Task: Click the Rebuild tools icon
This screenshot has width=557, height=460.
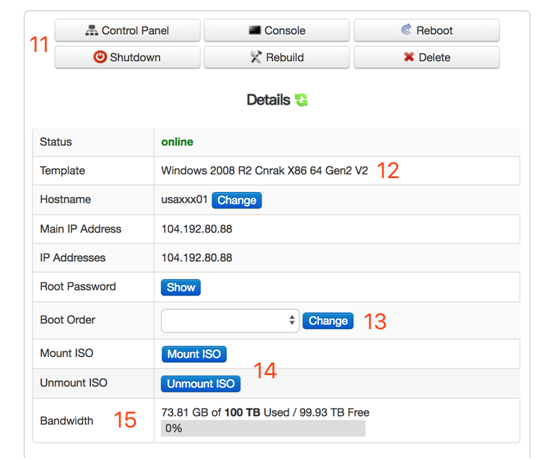Action: 256,57
